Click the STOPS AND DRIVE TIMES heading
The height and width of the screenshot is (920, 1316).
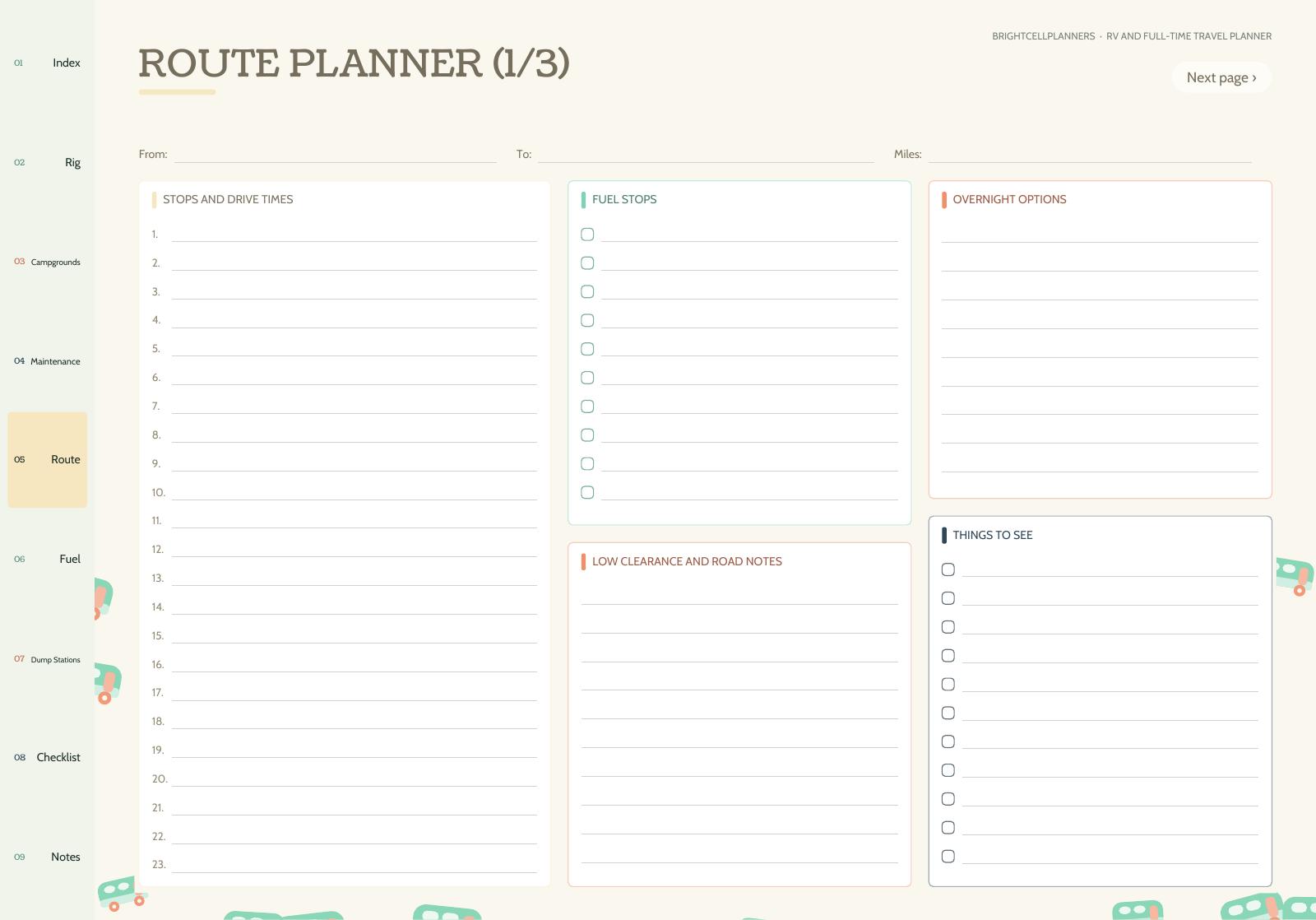pyautogui.click(x=228, y=199)
